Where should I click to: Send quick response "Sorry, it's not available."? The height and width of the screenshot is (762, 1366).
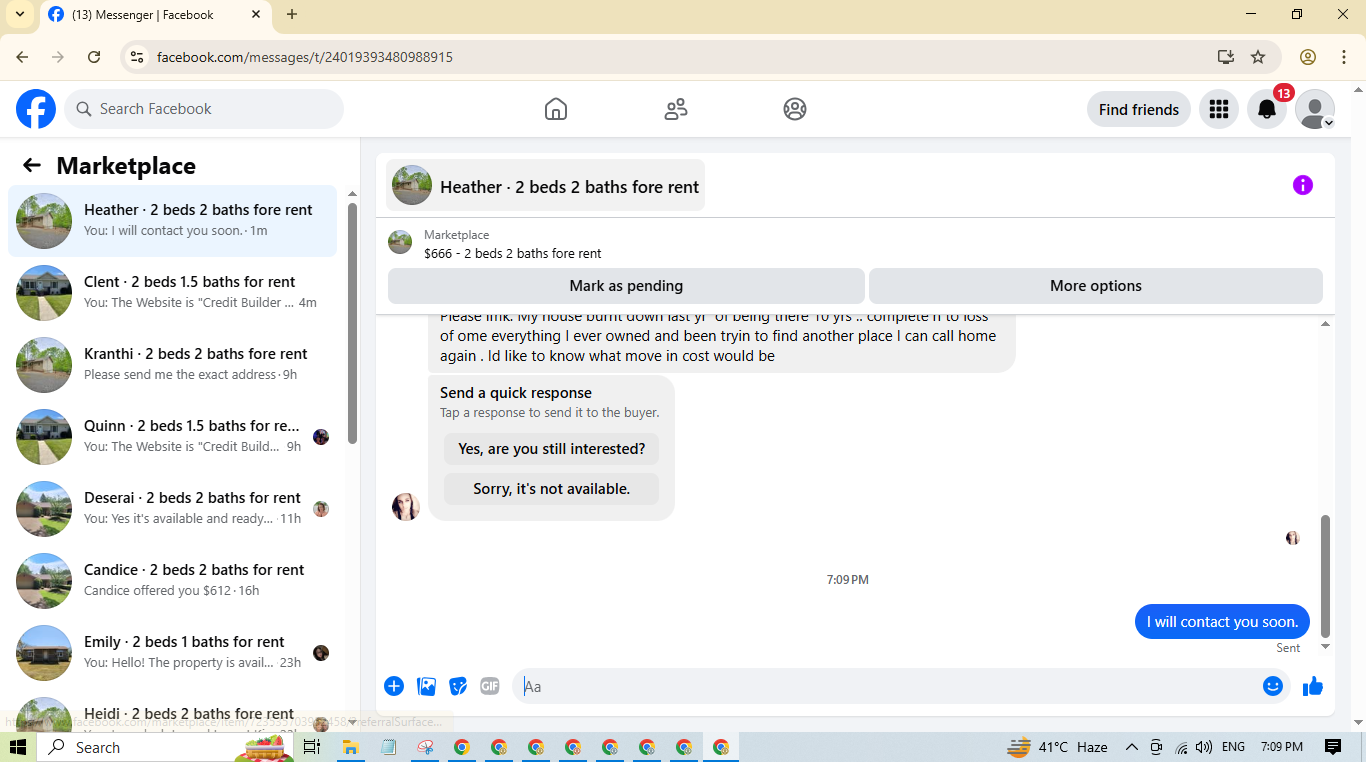(551, 489)
